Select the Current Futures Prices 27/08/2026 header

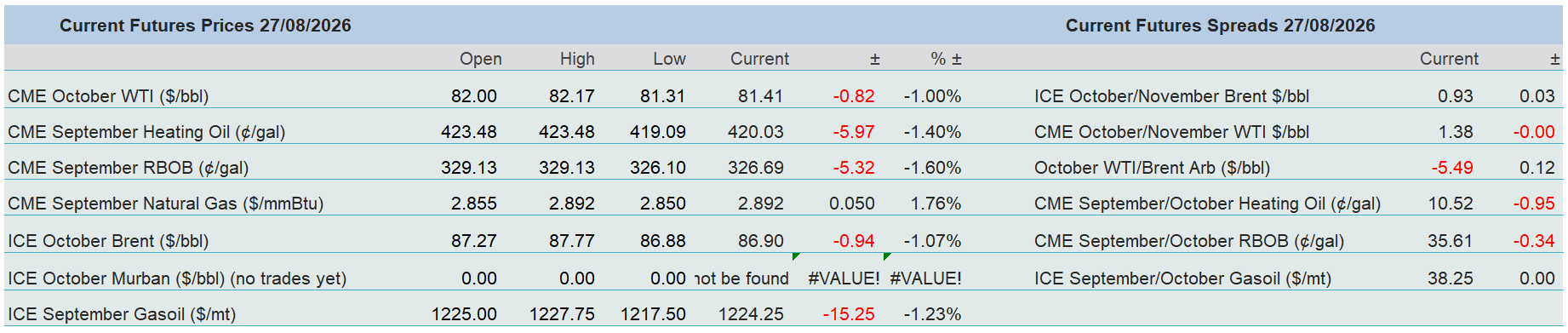pyautogui.click(x=205, y=26)
